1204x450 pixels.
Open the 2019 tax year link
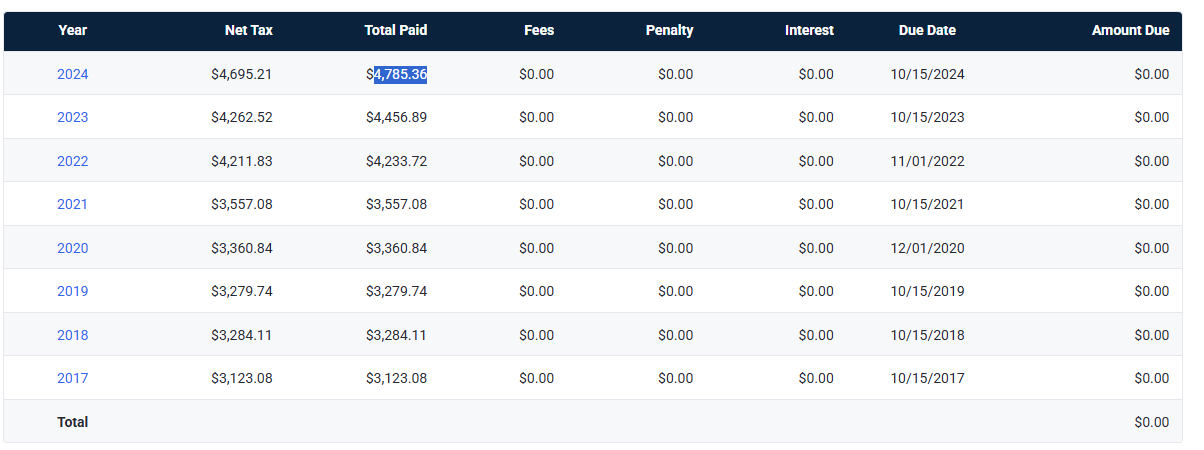tap(72, 291)
